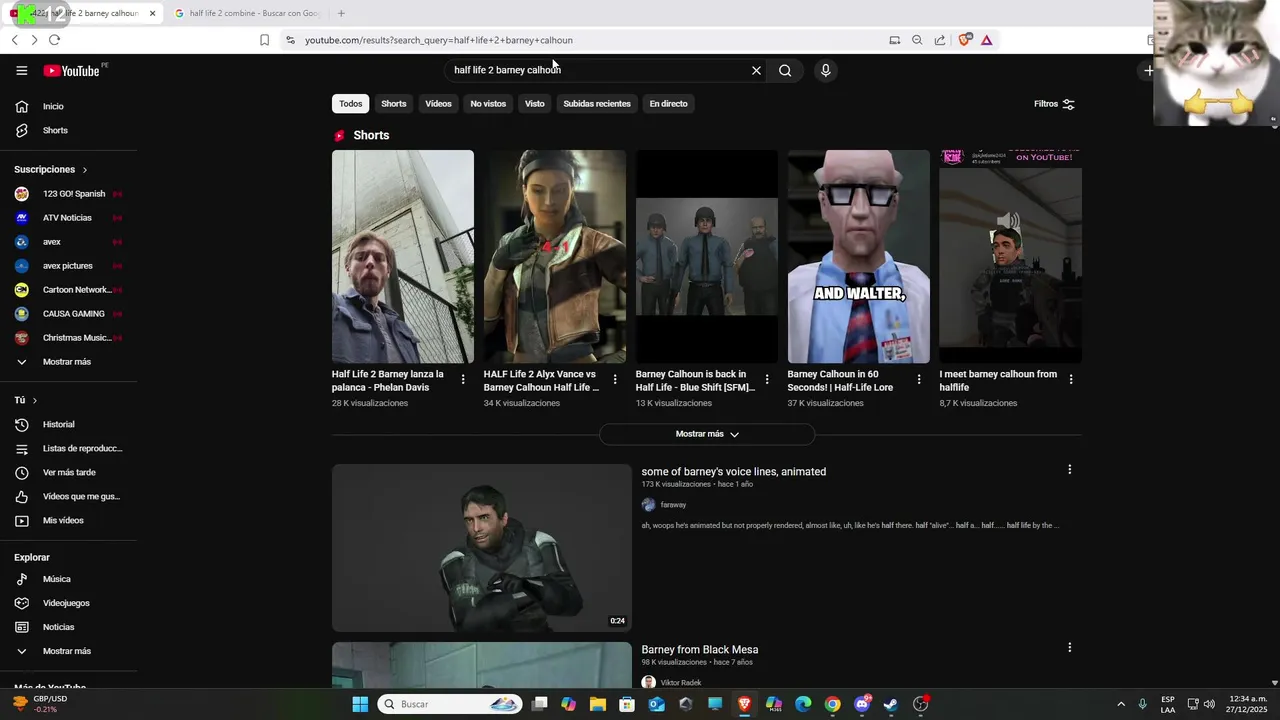1280x720 pixels.
Task: Select the En directo filter chip
Action: pyautogui.click(x=668, y=104)
